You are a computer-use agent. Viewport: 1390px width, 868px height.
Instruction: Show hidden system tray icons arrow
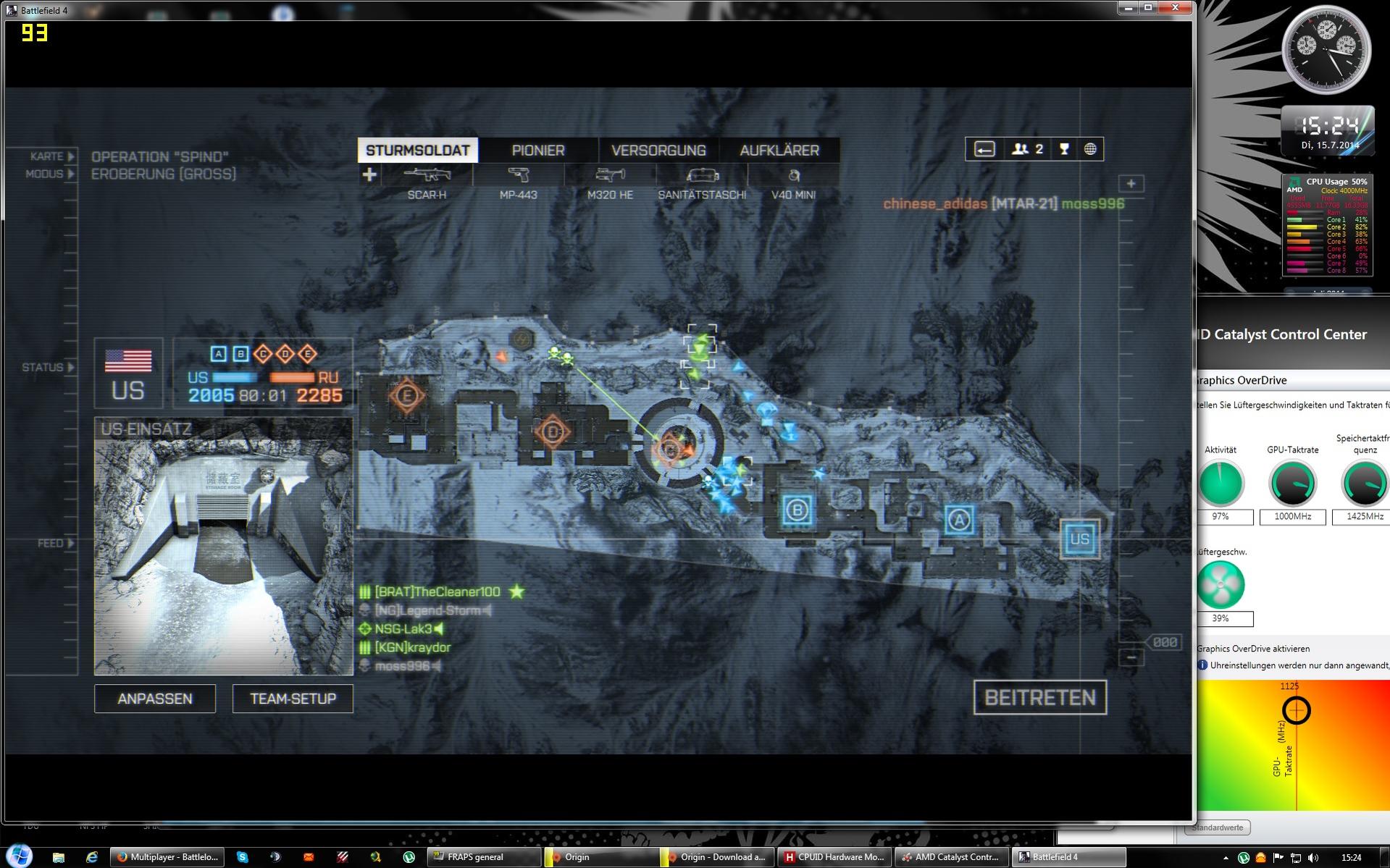tap(1226, 858)
